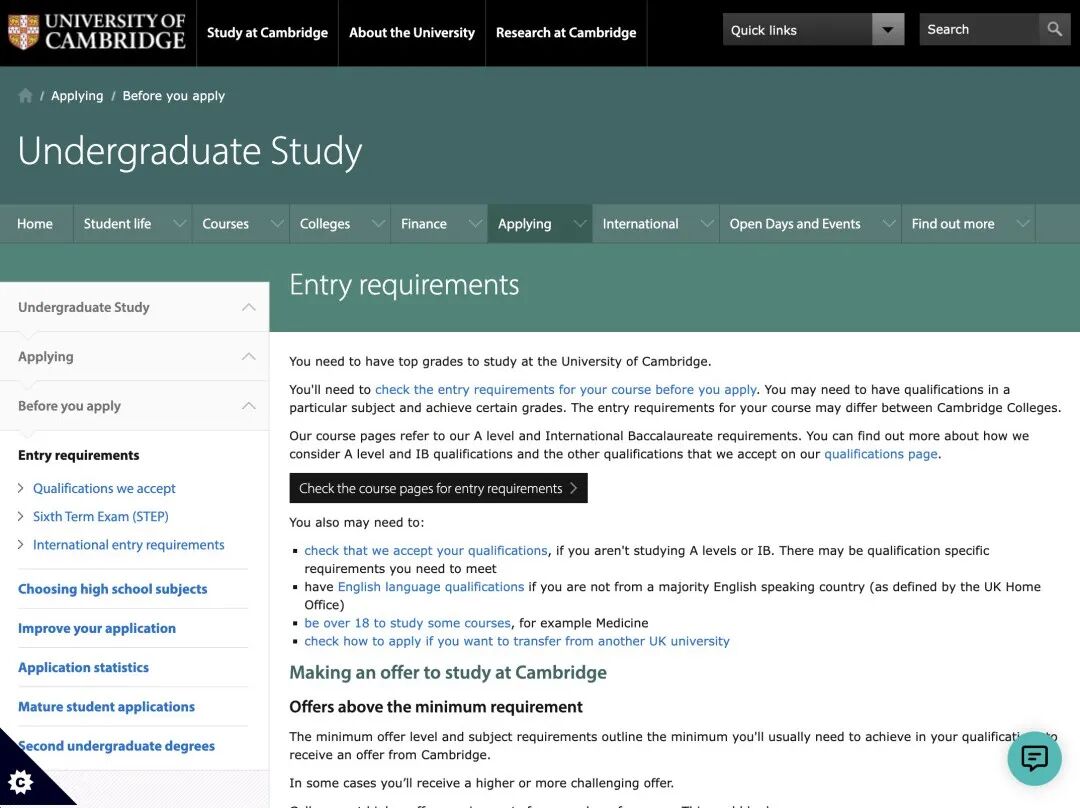This screenshot has height=808, width=1080.
Task: Open the About the University menu
Action: point(412,32)
